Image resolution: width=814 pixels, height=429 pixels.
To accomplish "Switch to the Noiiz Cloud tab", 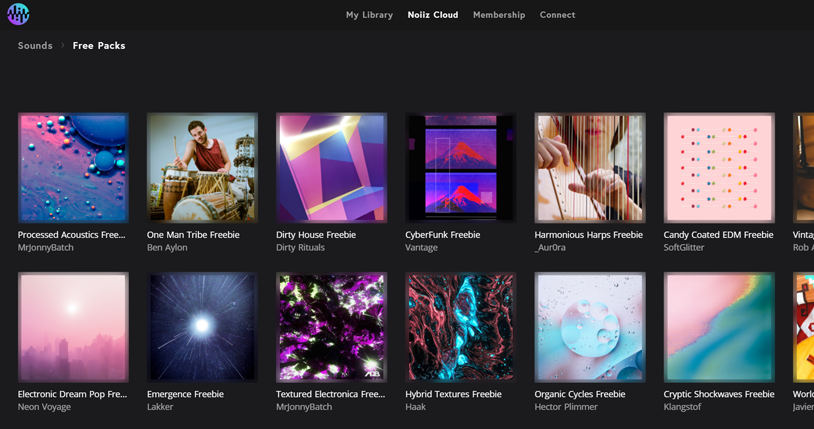I will coord(432,15).
